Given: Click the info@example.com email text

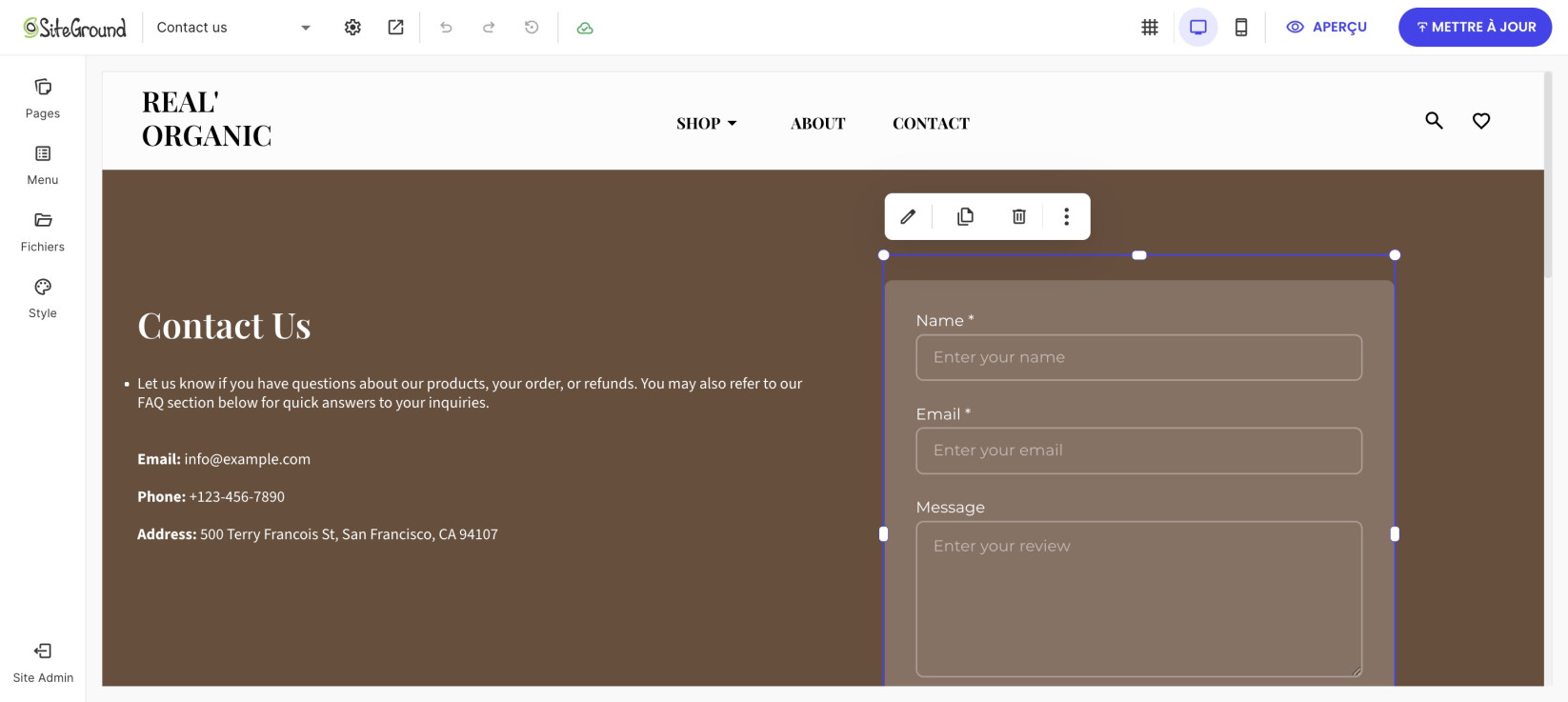Looking at the screenshot, I should (247, 459).
